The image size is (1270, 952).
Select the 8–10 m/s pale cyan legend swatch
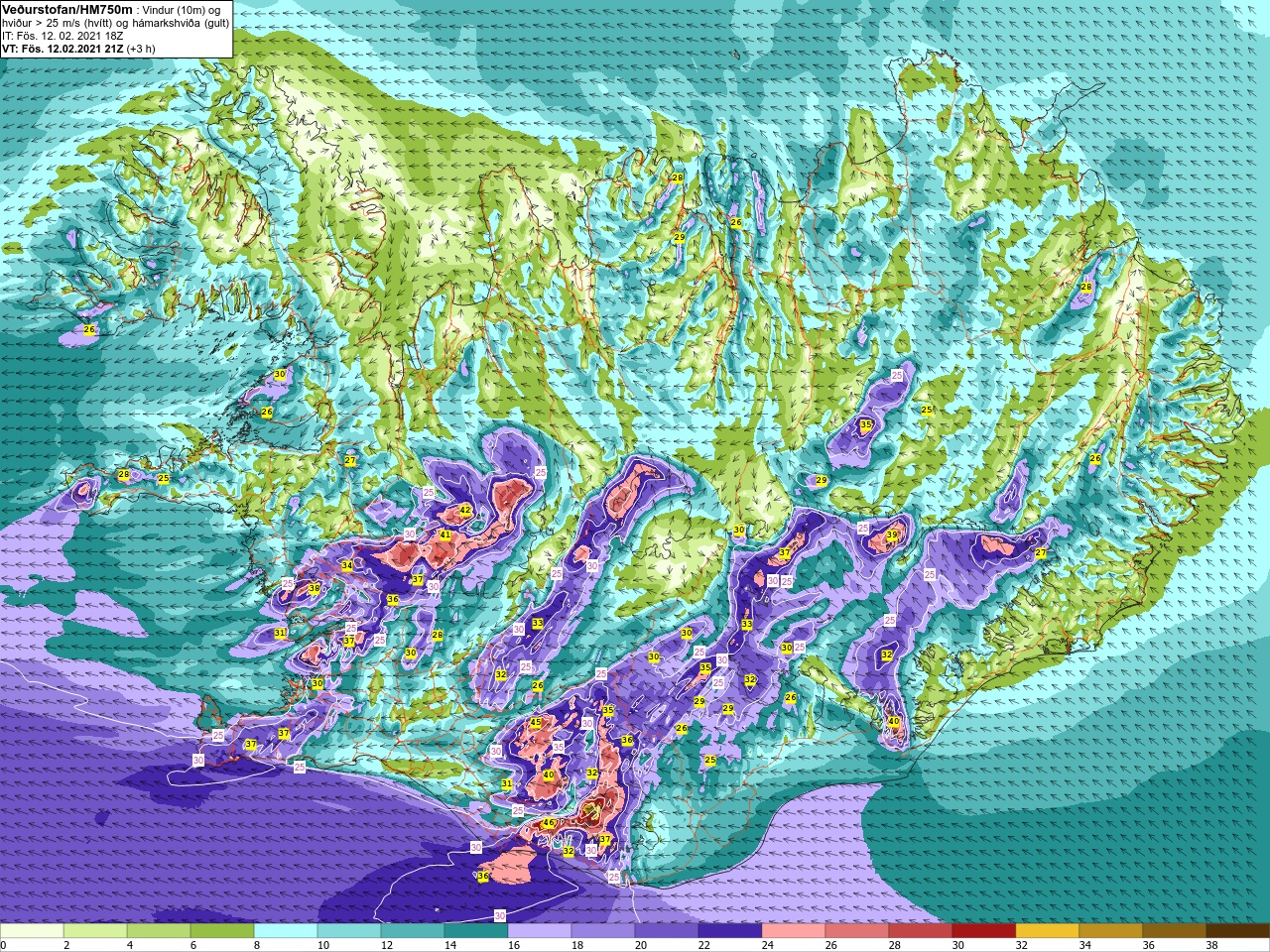tap(286, 932)
